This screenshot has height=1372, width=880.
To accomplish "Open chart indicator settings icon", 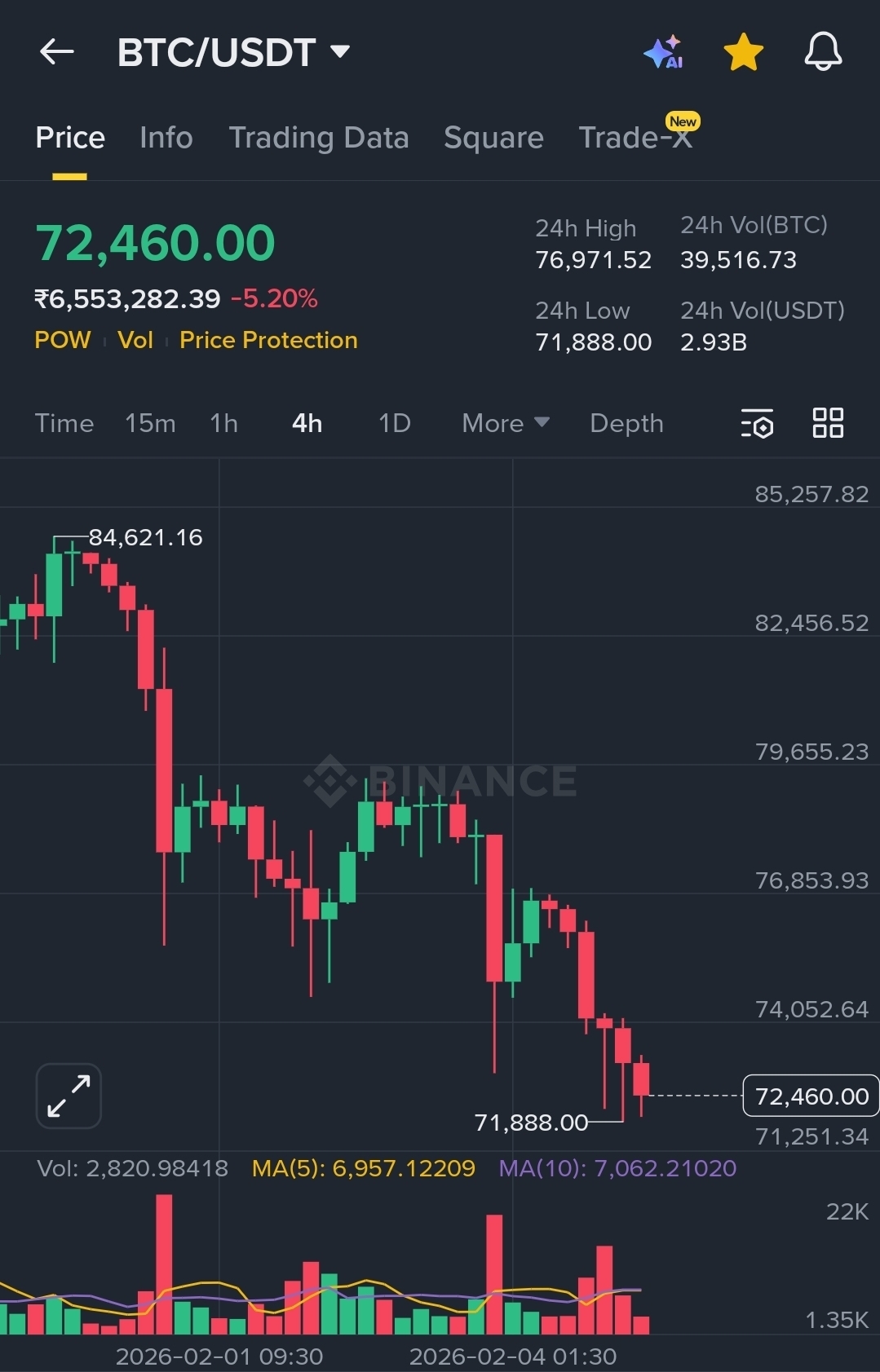I will pos(757,424).
